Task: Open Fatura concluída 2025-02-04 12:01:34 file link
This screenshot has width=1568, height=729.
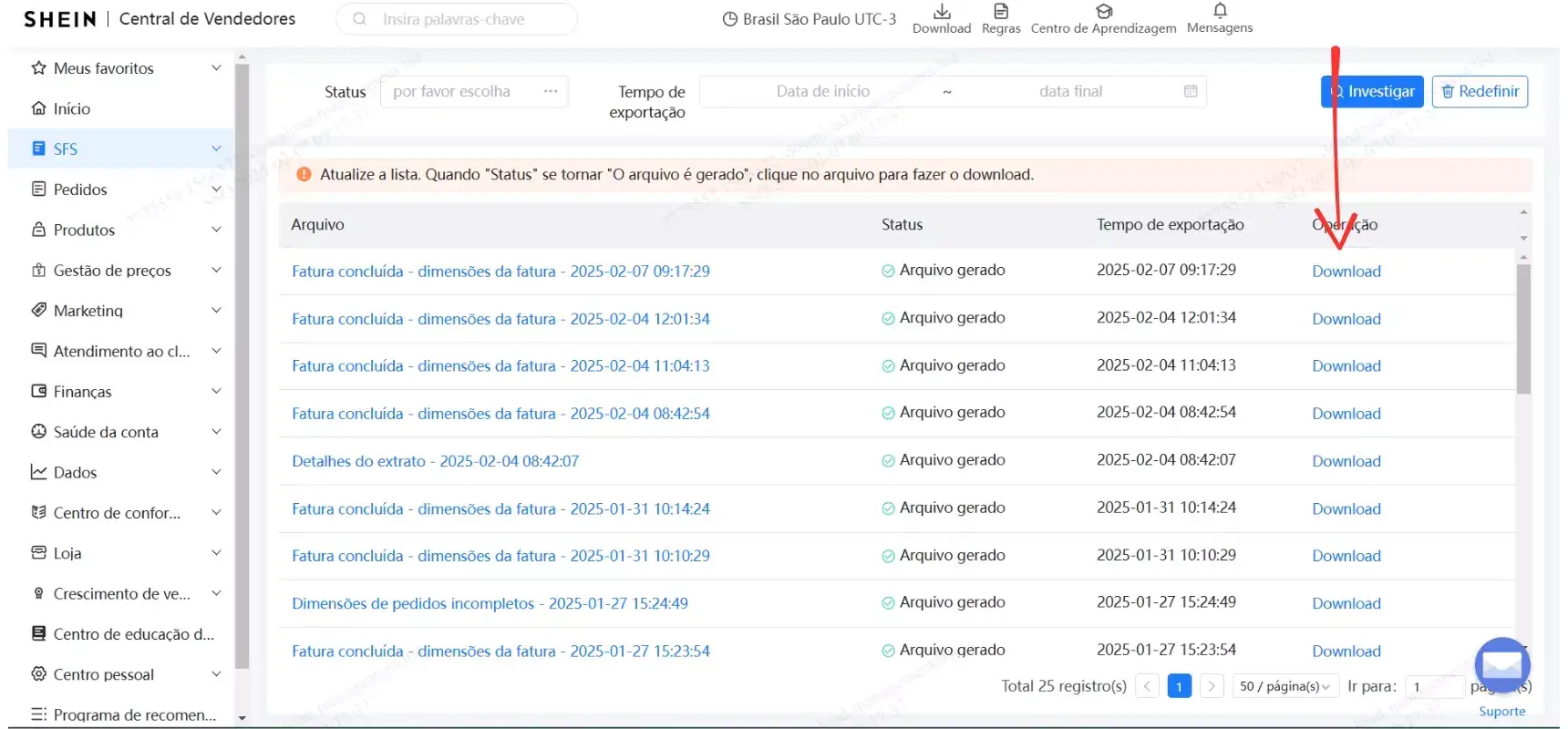Action: click(x=500, y=319)
